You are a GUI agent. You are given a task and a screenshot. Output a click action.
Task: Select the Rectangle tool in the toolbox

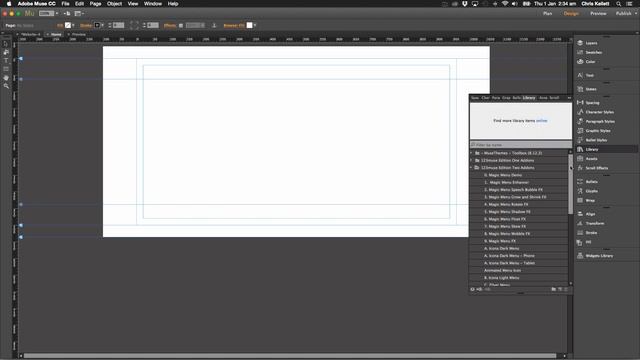coord(6,69)
